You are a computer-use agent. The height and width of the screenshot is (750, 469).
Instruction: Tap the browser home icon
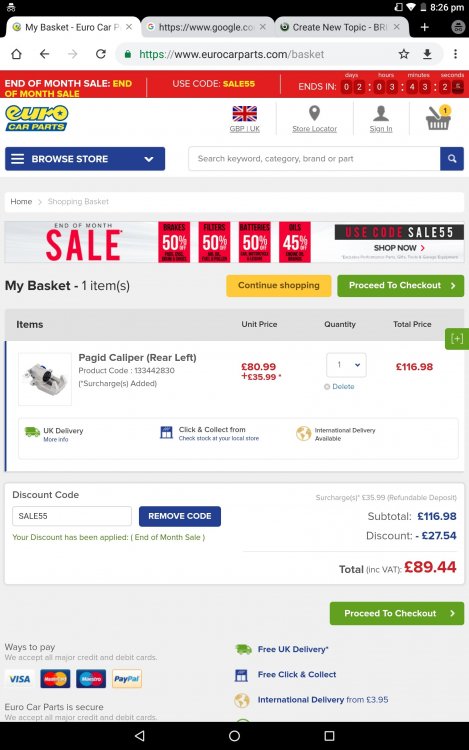point(16,54)
